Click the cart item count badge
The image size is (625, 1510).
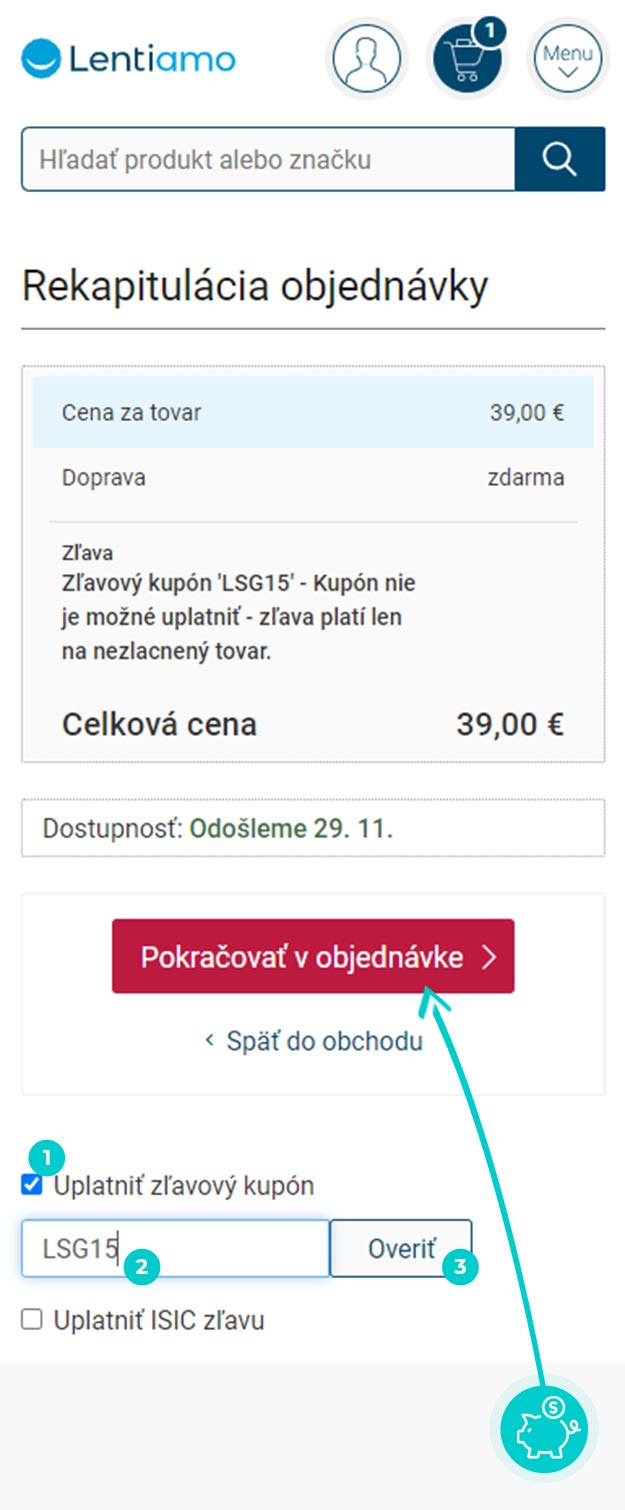(x=489, y=31)
